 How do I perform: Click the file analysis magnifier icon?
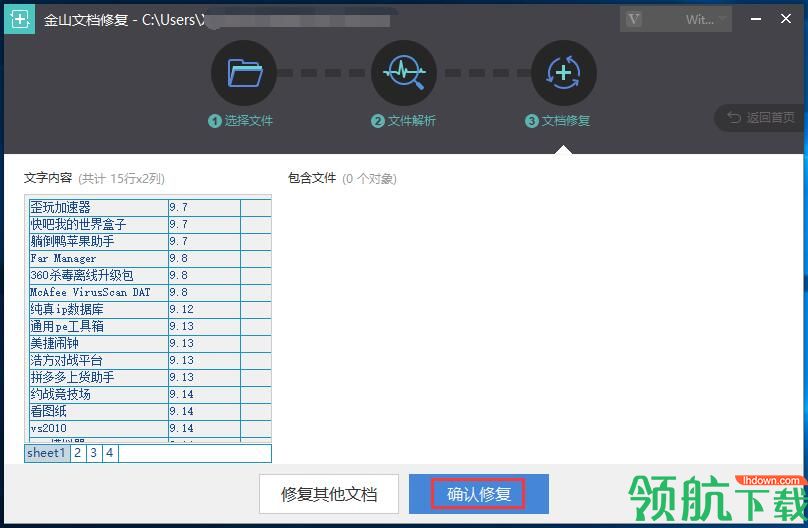tap(404, 73)
